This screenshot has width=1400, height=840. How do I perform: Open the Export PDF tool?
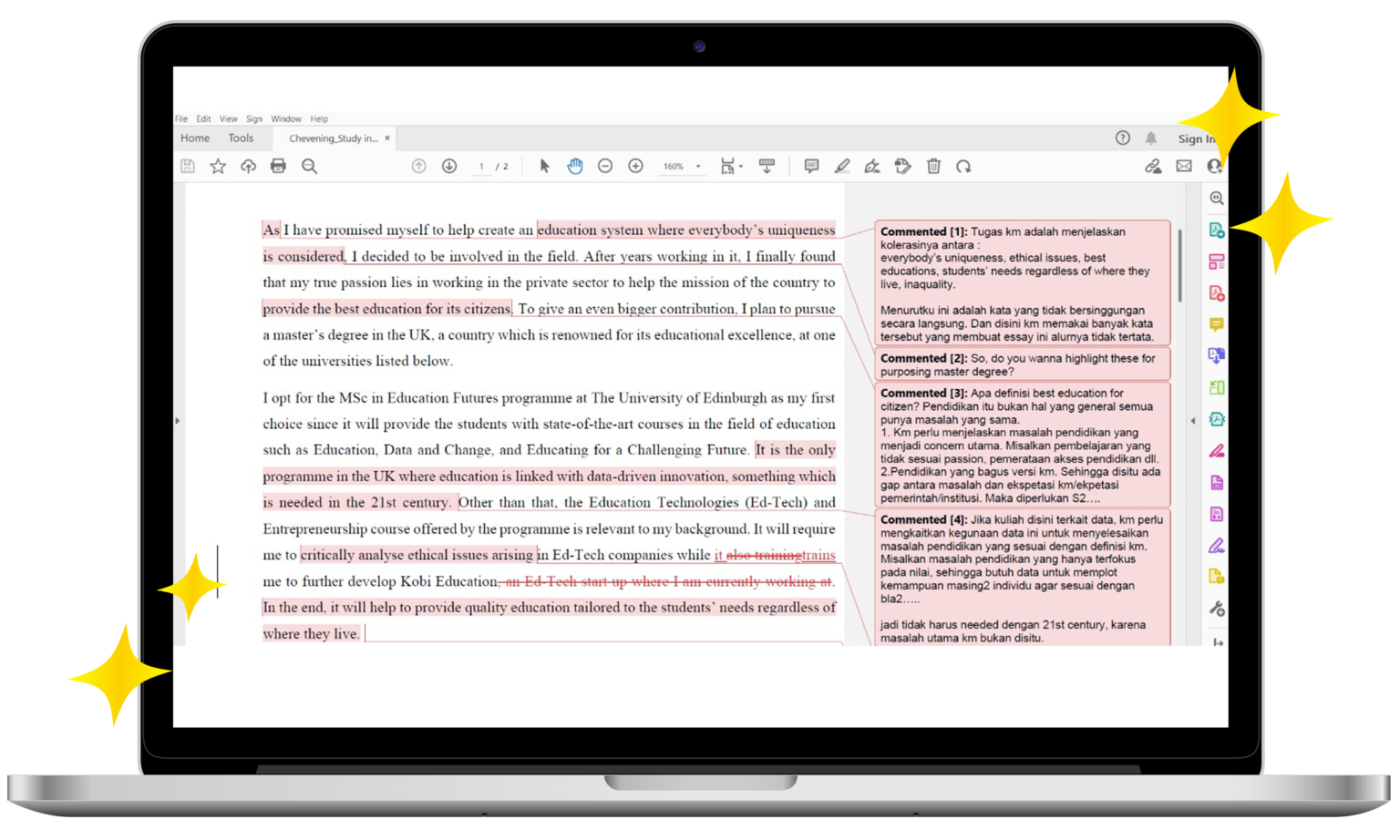tap(1216, 230)
